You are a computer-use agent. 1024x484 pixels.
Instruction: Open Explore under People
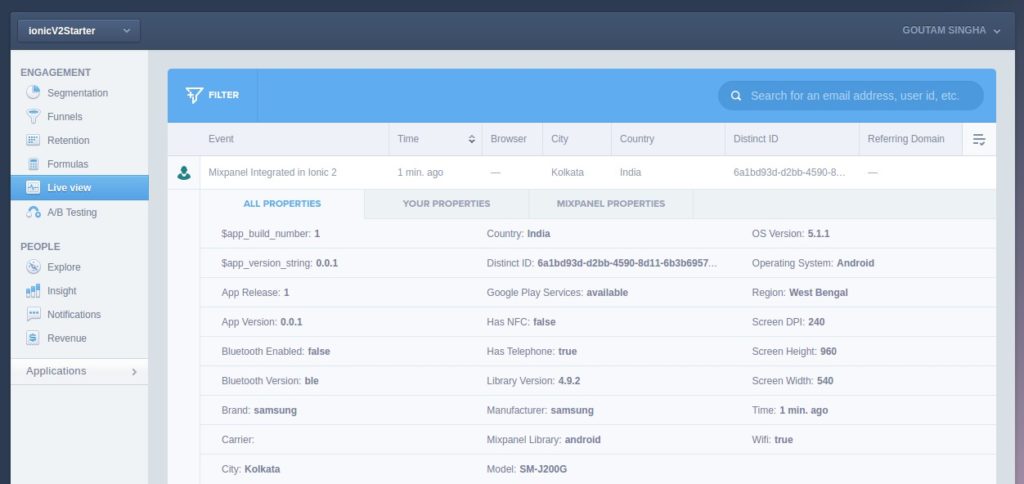[x=64, y=267]
